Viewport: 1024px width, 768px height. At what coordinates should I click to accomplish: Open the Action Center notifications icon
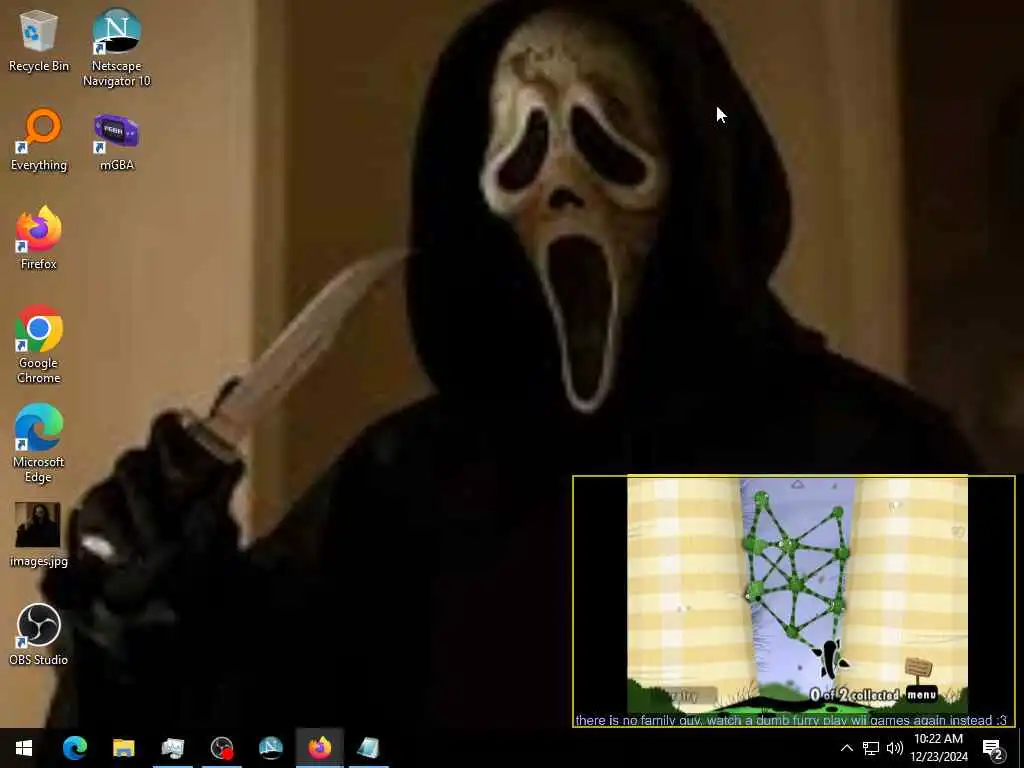click(993, 749)
